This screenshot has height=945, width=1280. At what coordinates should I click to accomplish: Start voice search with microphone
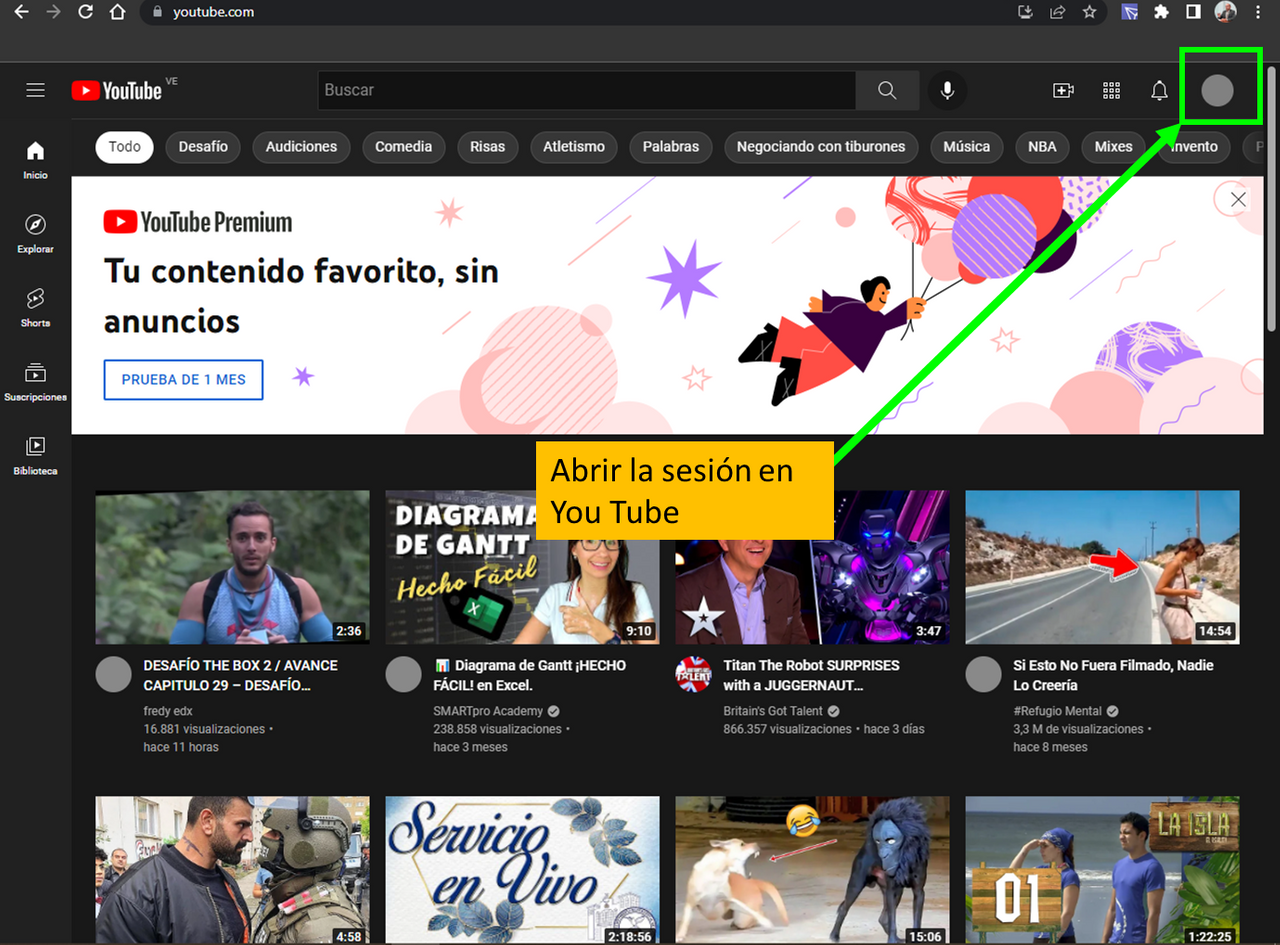tap(947, 90)
